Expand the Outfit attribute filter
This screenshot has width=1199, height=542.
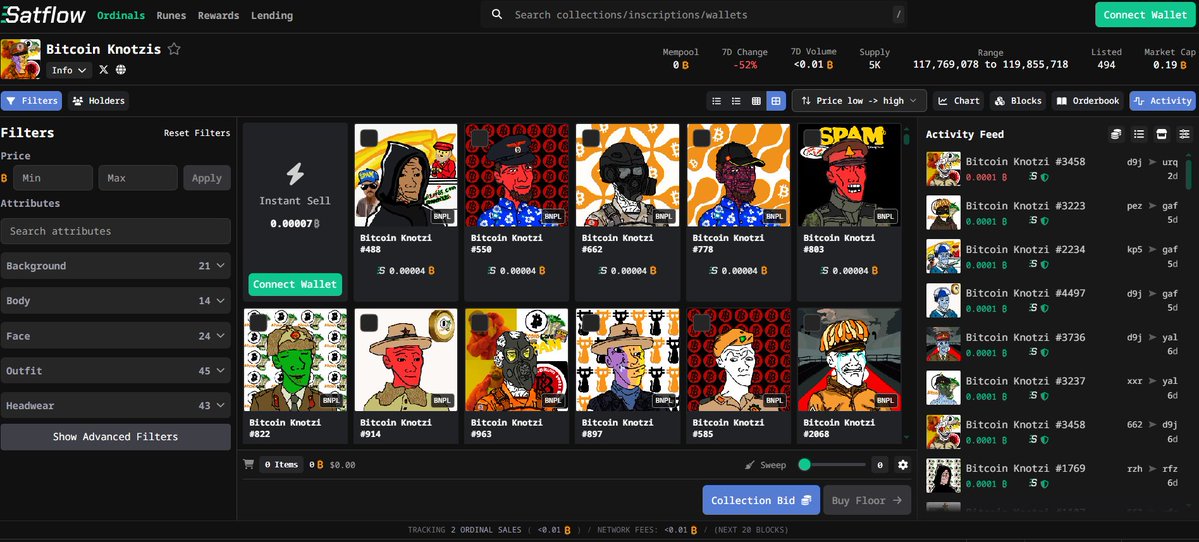tap(115, 371)
